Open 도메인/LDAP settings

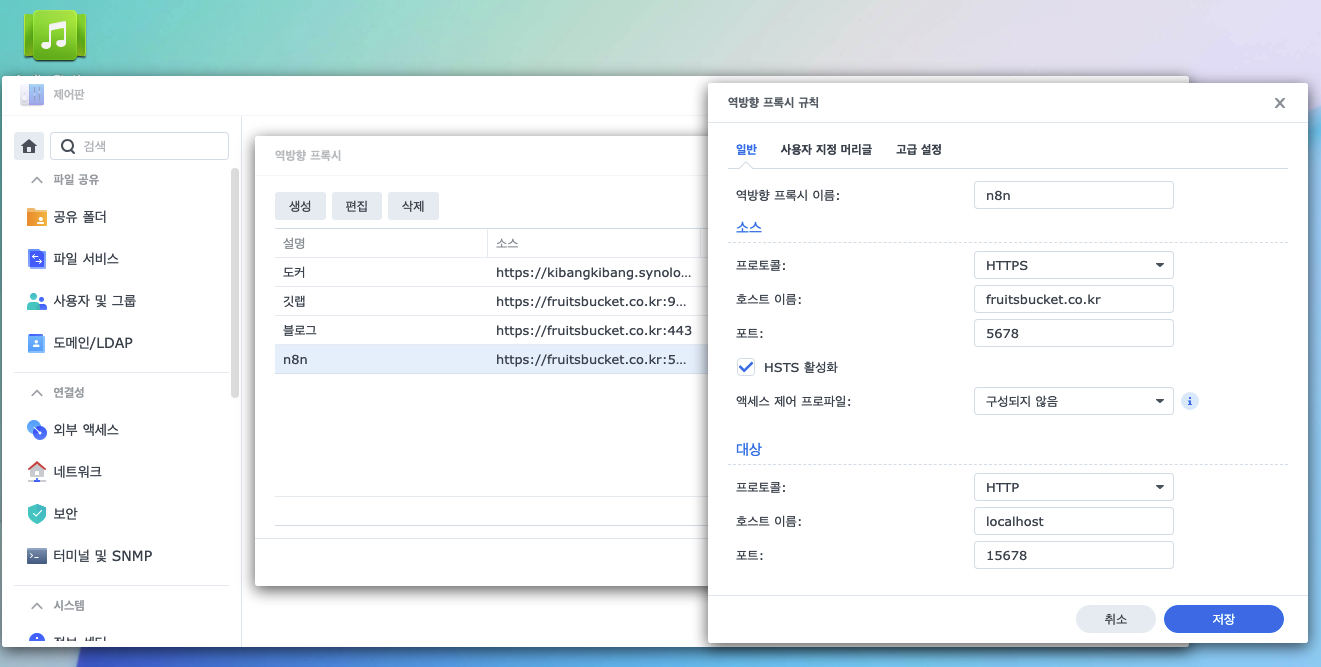[x=92, y=343]
